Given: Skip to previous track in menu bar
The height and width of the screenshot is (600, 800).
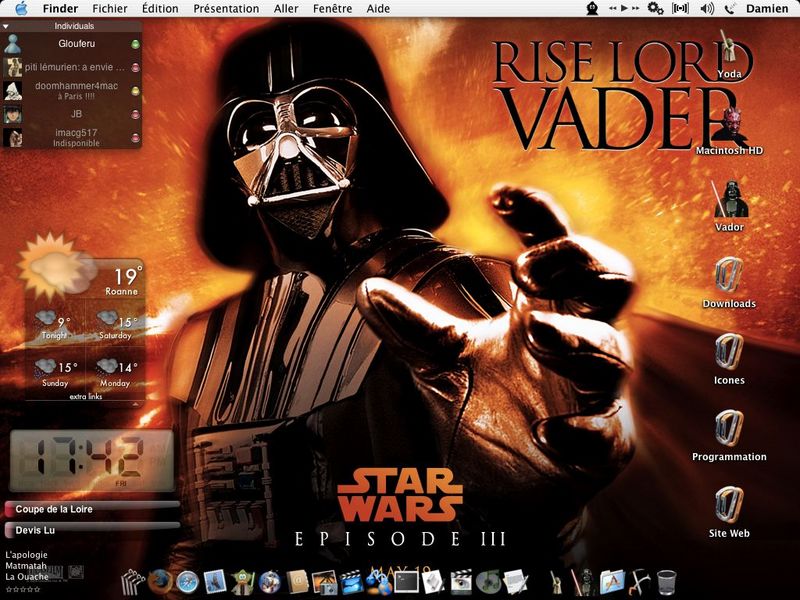Looking at the screenshot, I should click(x=613, y=8).
